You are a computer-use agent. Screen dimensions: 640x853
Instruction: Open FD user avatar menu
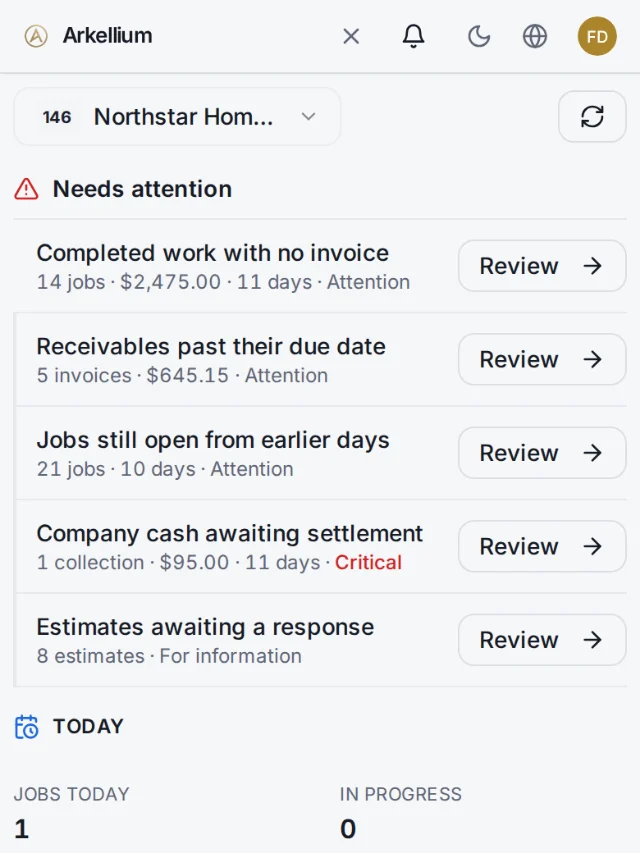point(597,36)
